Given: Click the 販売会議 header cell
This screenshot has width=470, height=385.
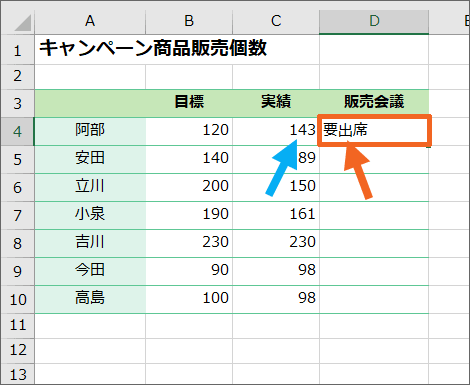Looking at the screenshot, I should pyautogui.click(x=374, y=103).
